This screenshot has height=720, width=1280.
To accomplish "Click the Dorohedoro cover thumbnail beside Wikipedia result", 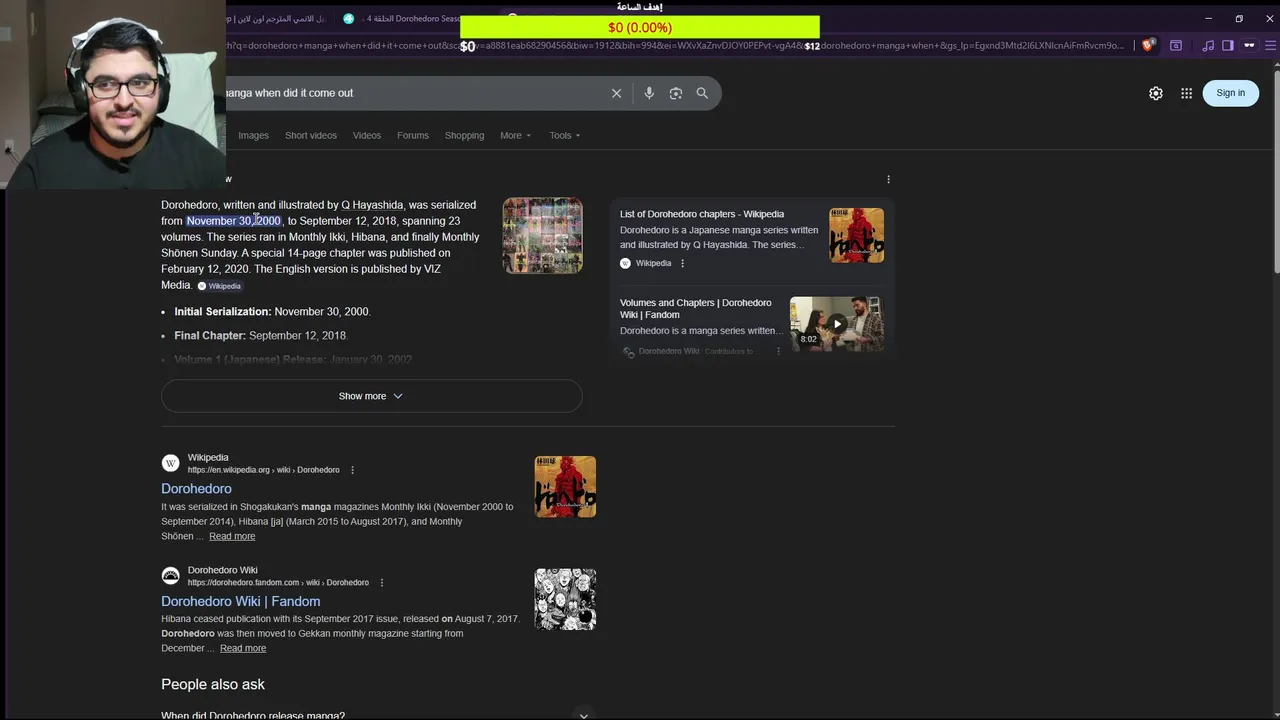I will pyautogui.click(x=565, y=487).
